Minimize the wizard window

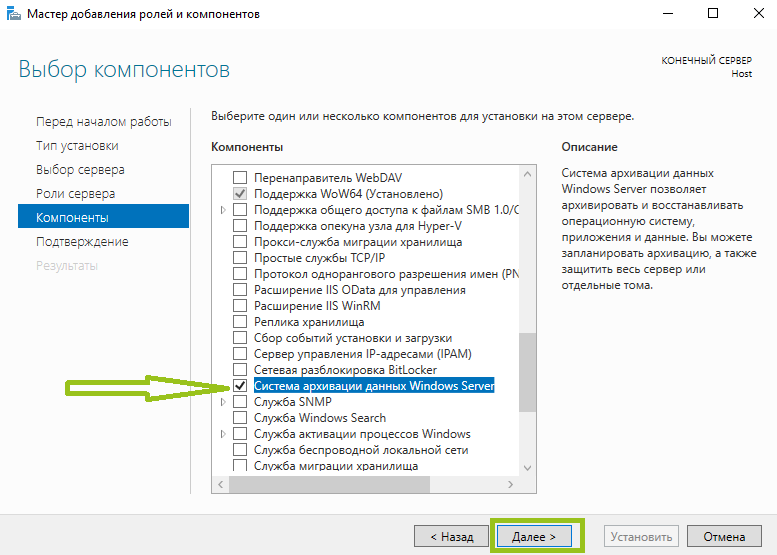[668, 13]
